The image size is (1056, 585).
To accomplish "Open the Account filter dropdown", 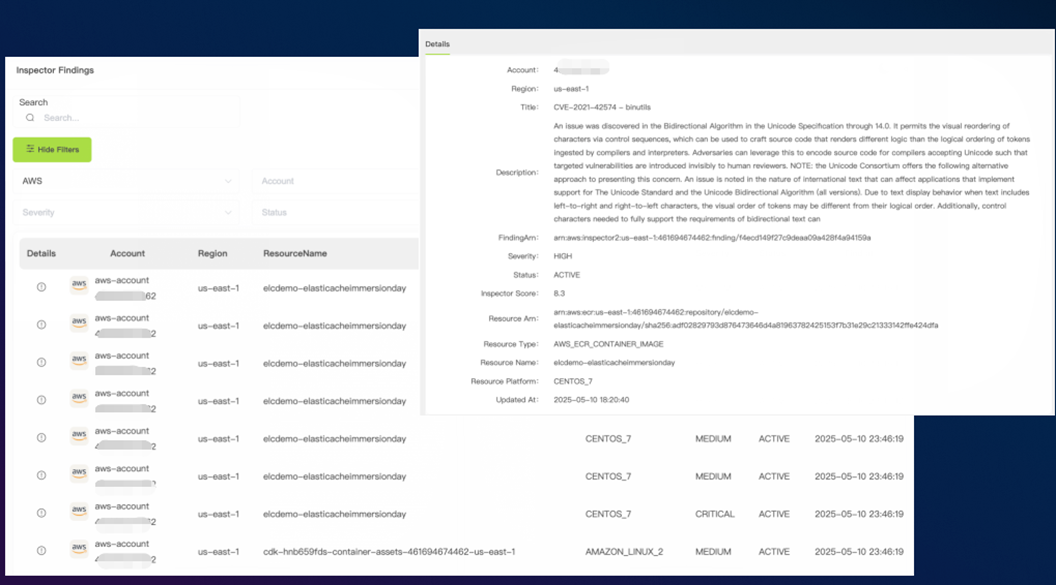I will coord(335,181).
